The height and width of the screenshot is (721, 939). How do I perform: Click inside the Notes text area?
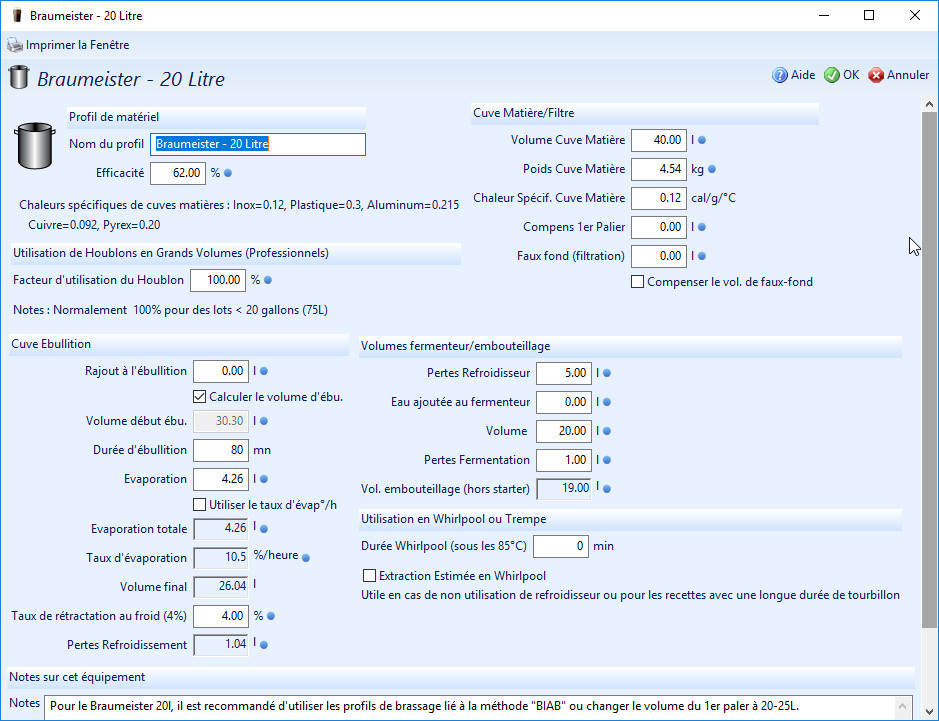[x=478, y=706]
